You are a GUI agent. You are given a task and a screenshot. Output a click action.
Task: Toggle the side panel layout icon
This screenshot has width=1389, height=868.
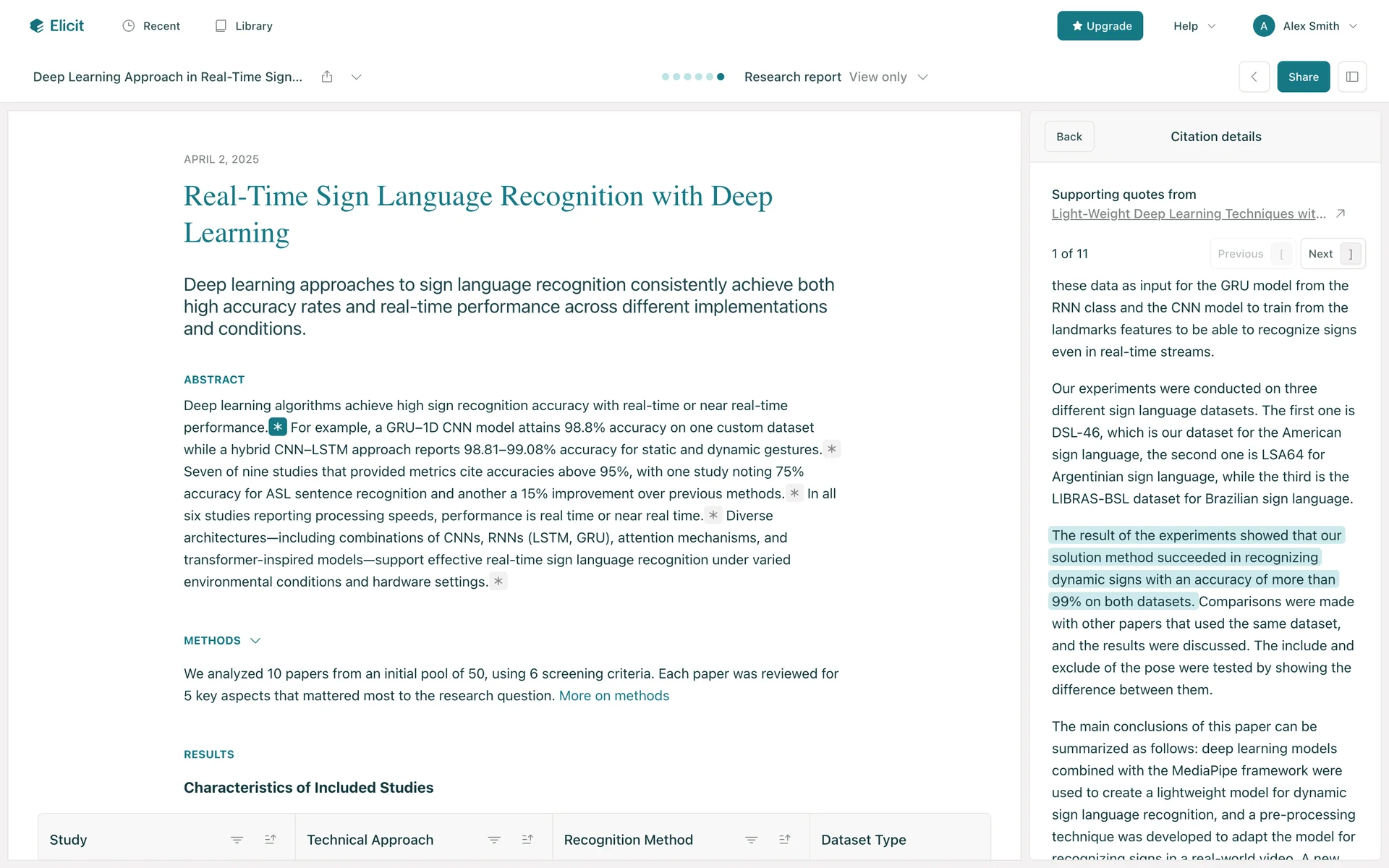coord(1351,77)
